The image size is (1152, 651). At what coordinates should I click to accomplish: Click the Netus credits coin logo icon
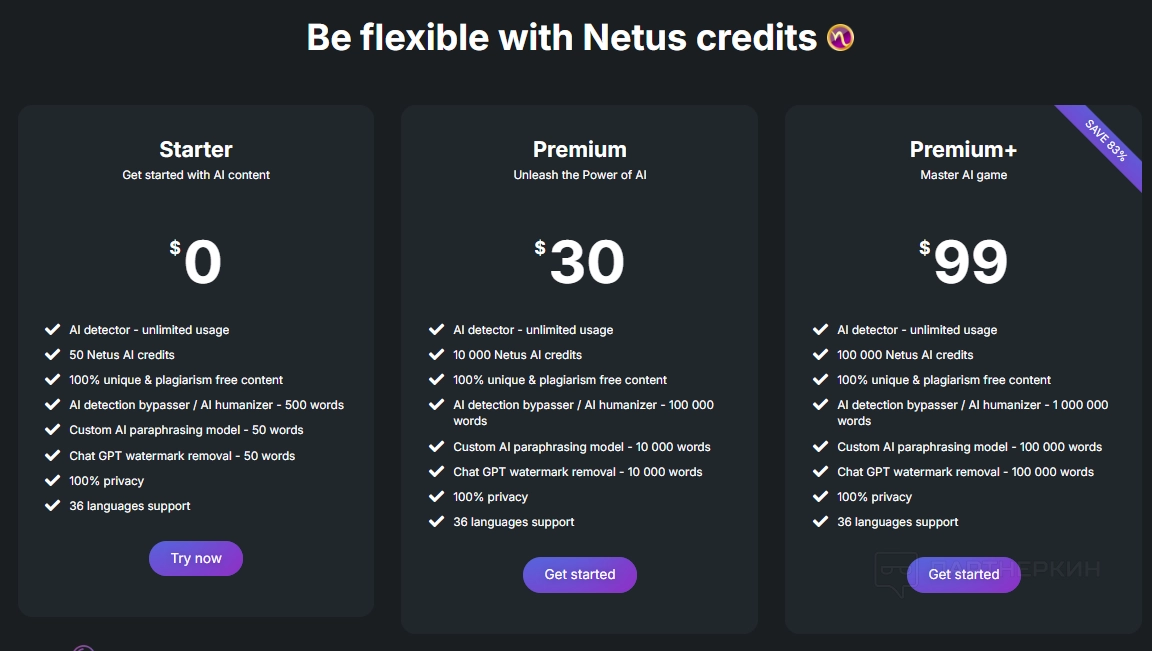[x=840, y=38]
